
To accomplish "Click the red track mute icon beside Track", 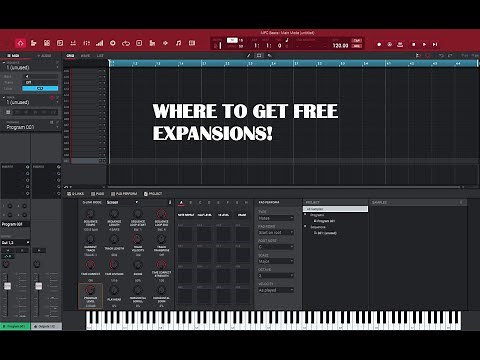I will [x=52, y=98].
